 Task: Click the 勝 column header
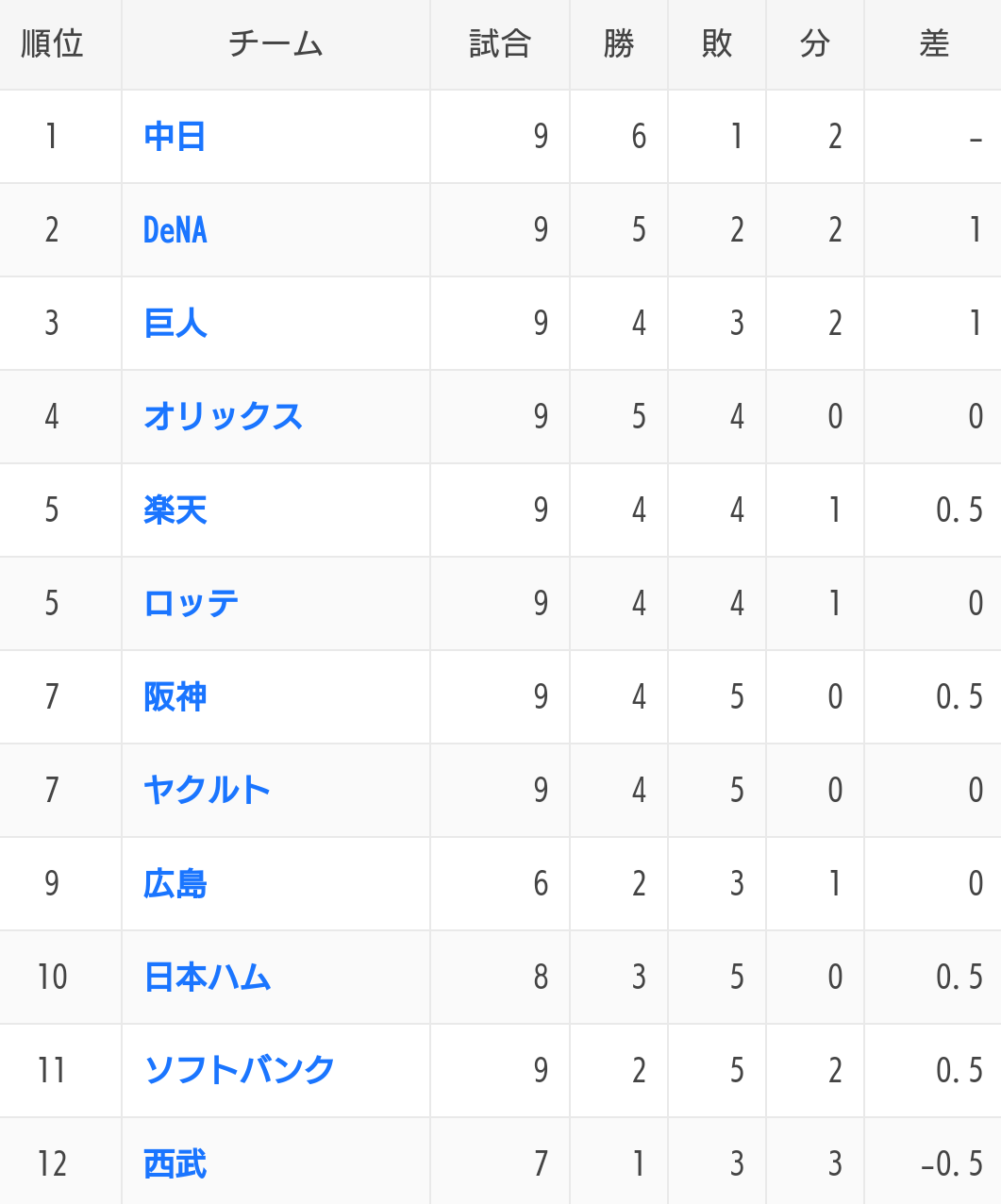point(619,44)
